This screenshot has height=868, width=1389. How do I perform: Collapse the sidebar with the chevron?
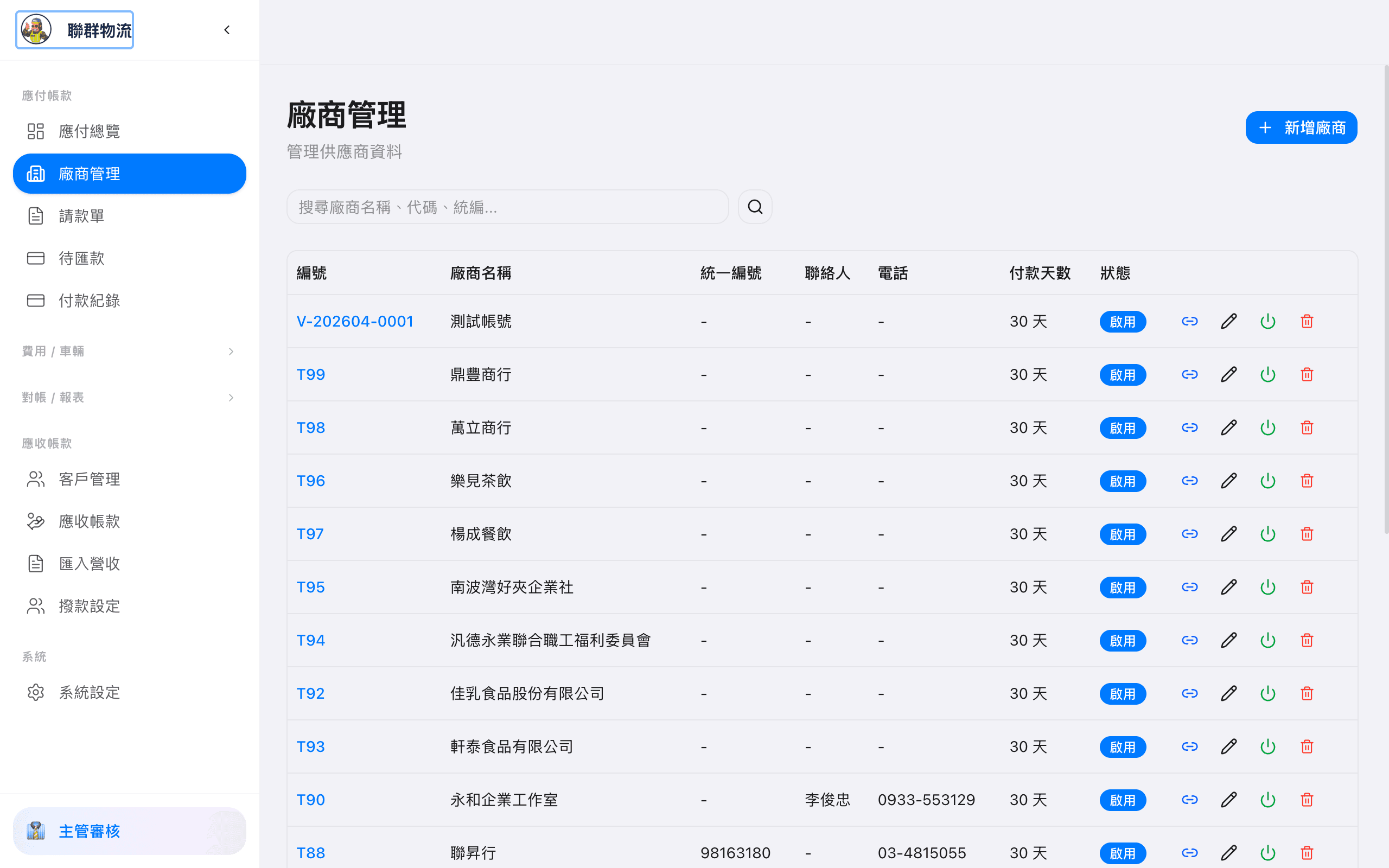226,29
